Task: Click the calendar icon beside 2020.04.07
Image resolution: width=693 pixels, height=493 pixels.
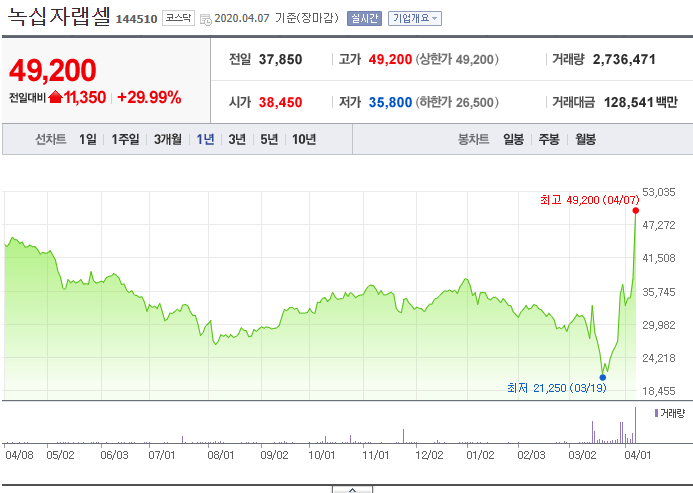Action: pyautogui.click(x=206, y=19)
